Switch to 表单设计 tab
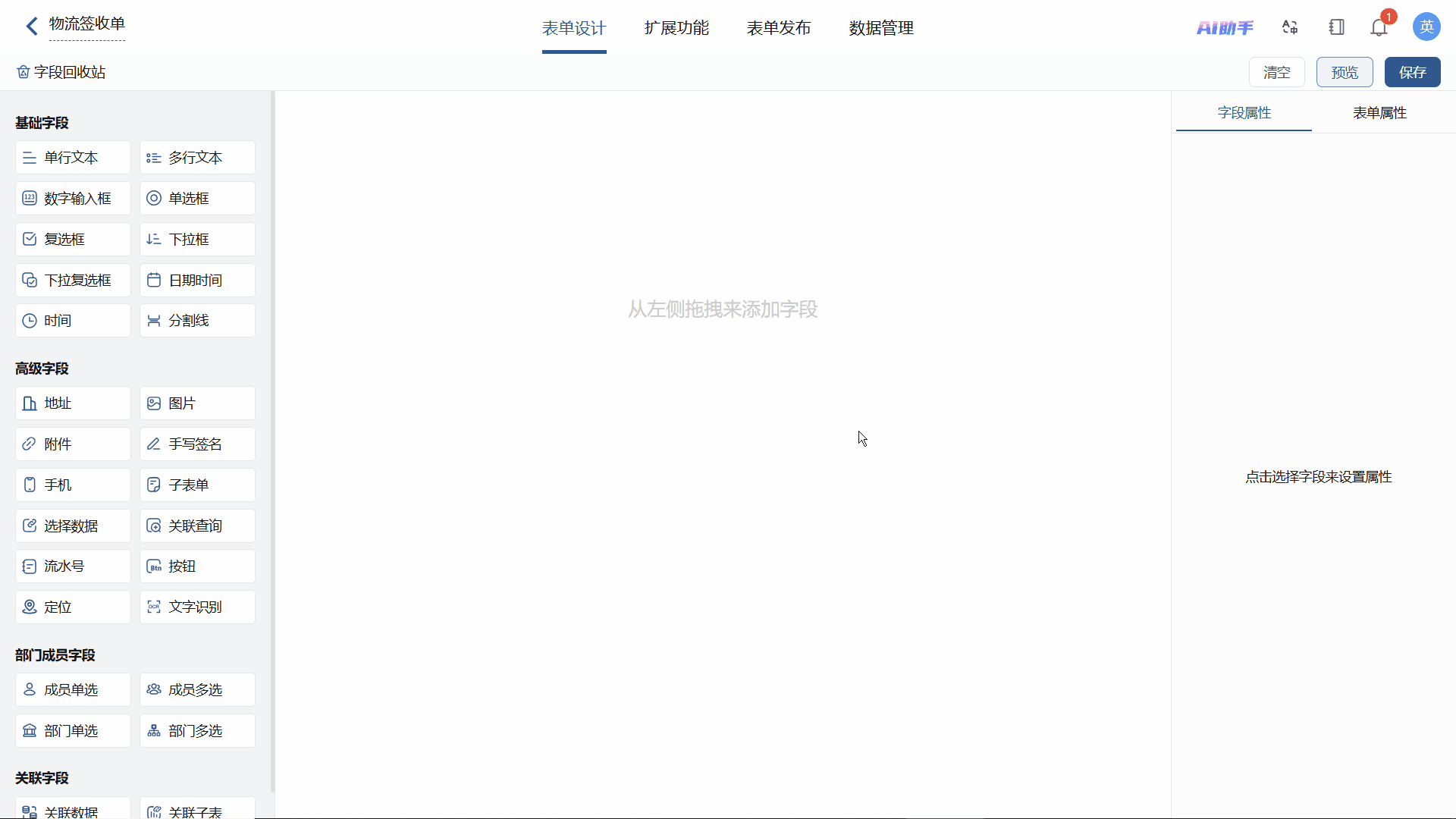The width and height of the screenshot is (1456, 819). coord(574,28)
